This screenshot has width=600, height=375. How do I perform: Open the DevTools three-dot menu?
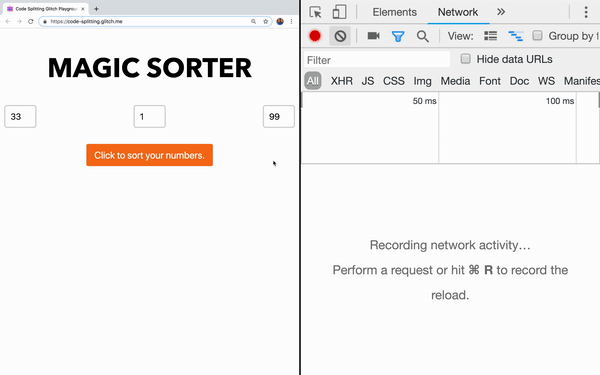[x=586, y=12]
